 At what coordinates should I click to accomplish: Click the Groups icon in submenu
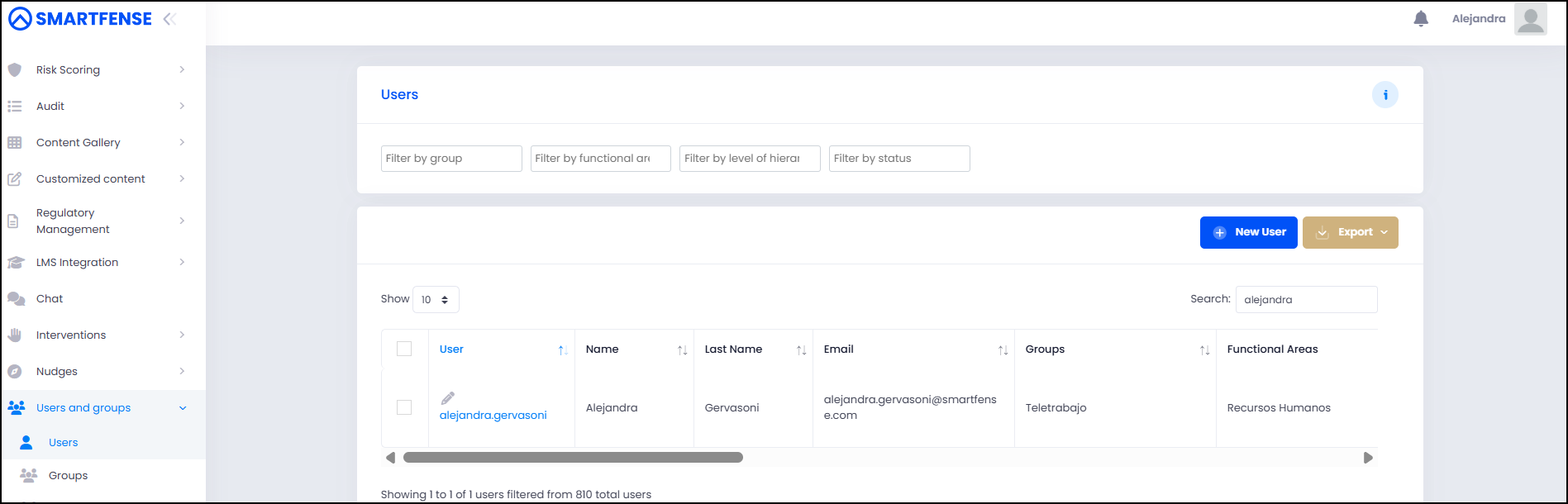point(29,476)
